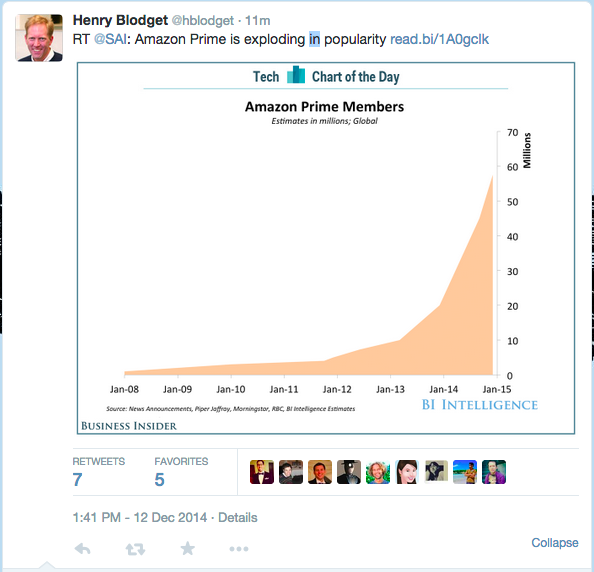Visit the @SAI mention
594x572 pixels.
click(110, 39)
